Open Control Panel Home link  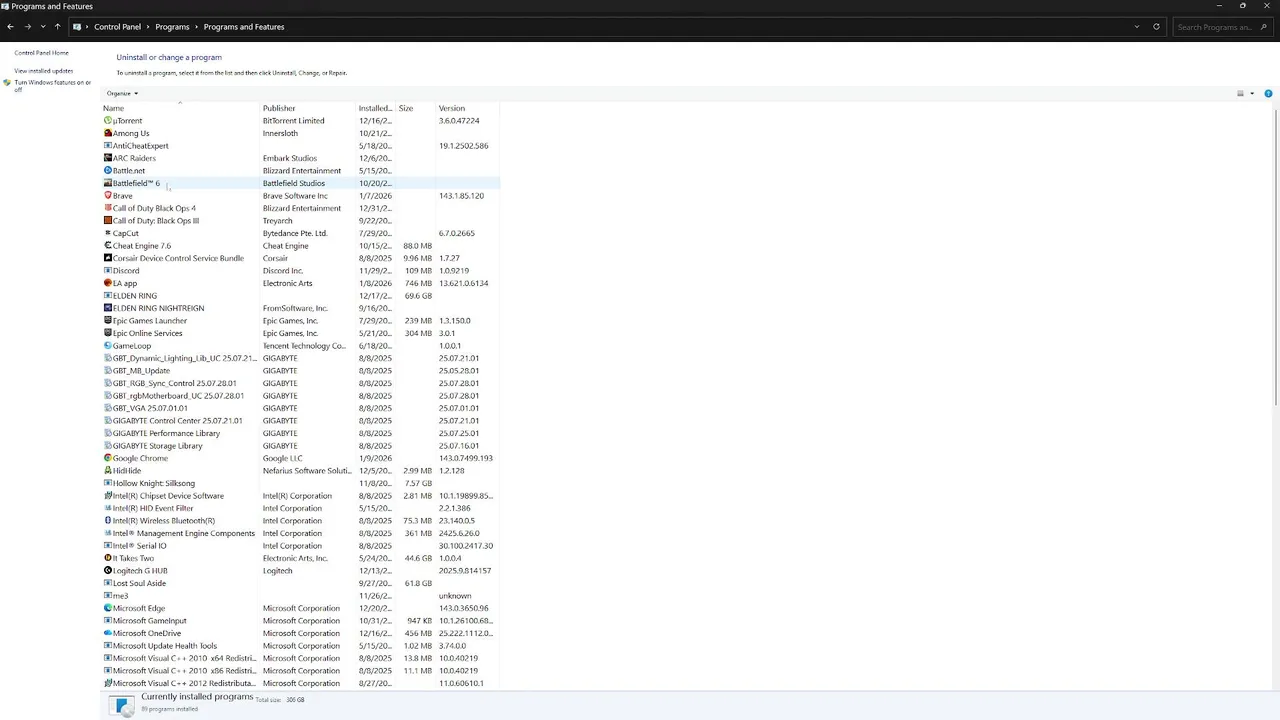41,53
